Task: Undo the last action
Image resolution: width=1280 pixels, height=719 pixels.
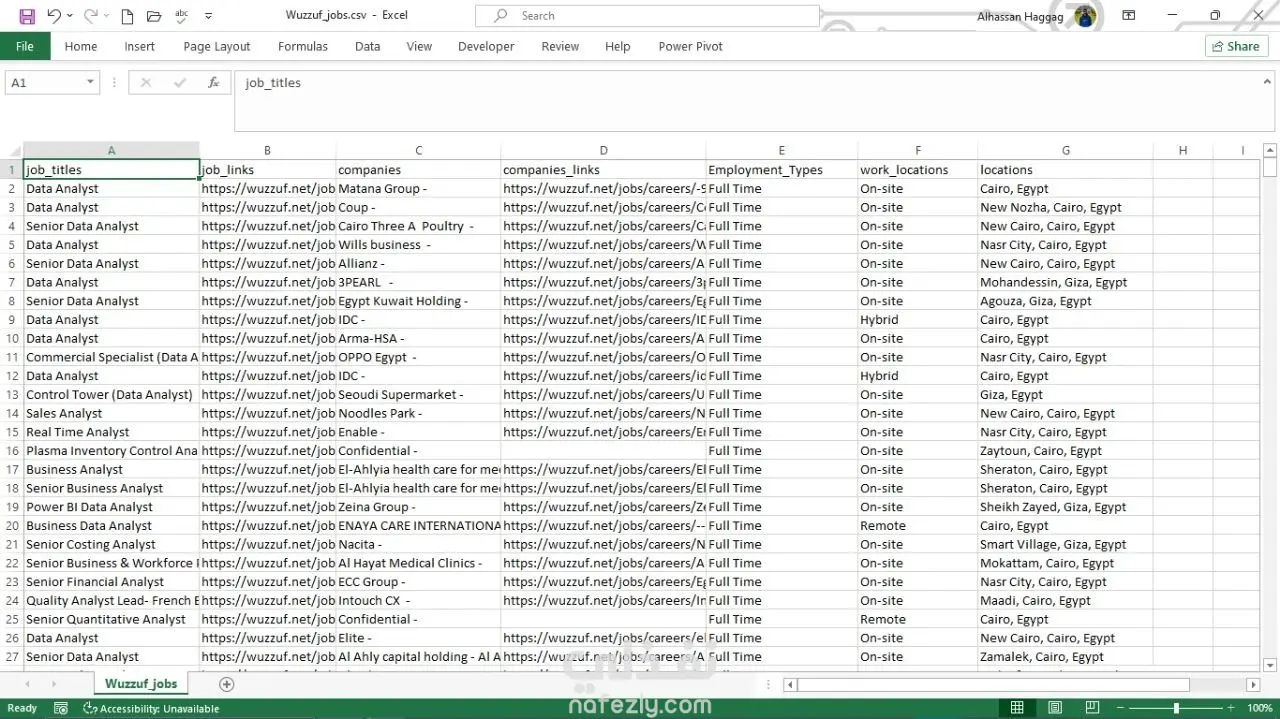Action: click(54, 16)
